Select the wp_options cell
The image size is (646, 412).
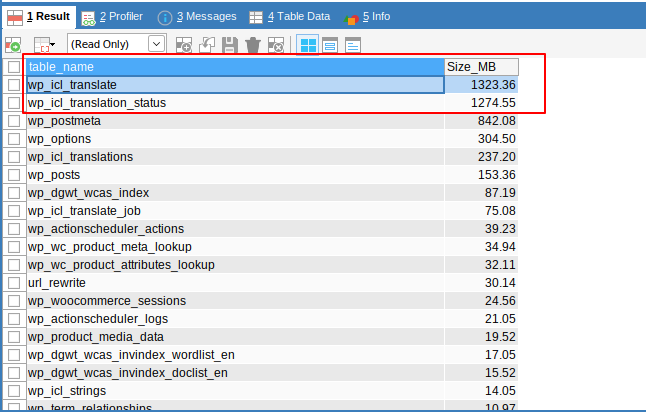235,139
